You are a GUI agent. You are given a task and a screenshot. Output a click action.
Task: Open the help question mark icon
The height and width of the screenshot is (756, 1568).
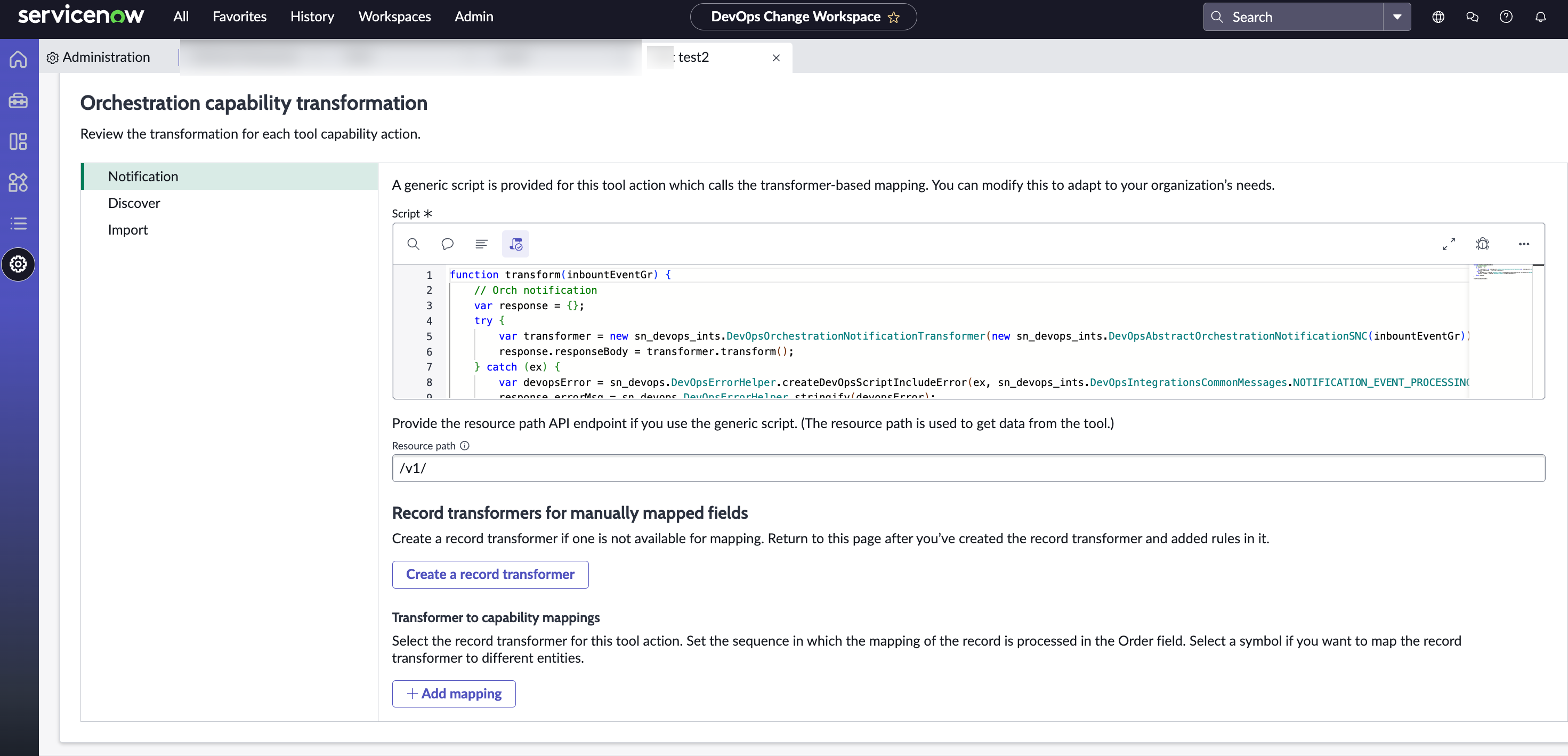[x=1506, y=17]
